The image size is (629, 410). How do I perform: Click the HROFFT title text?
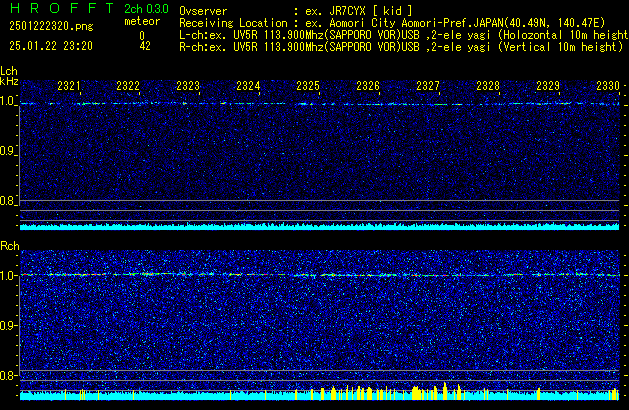coord(62,8)
